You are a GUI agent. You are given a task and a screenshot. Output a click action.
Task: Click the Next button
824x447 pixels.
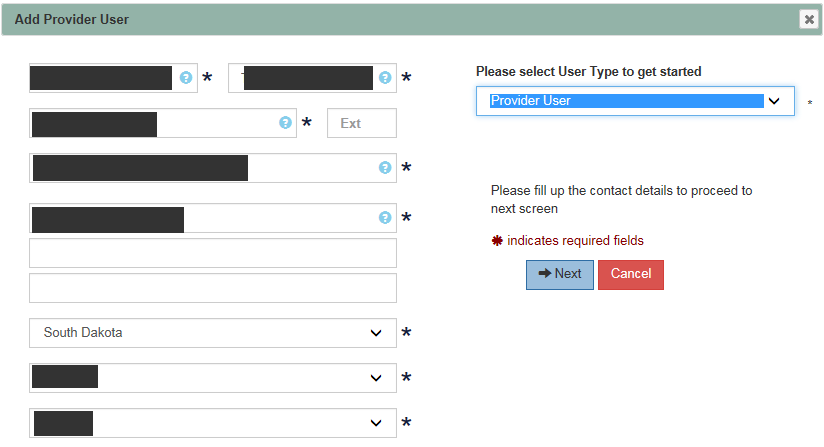(x=560, y=275)
